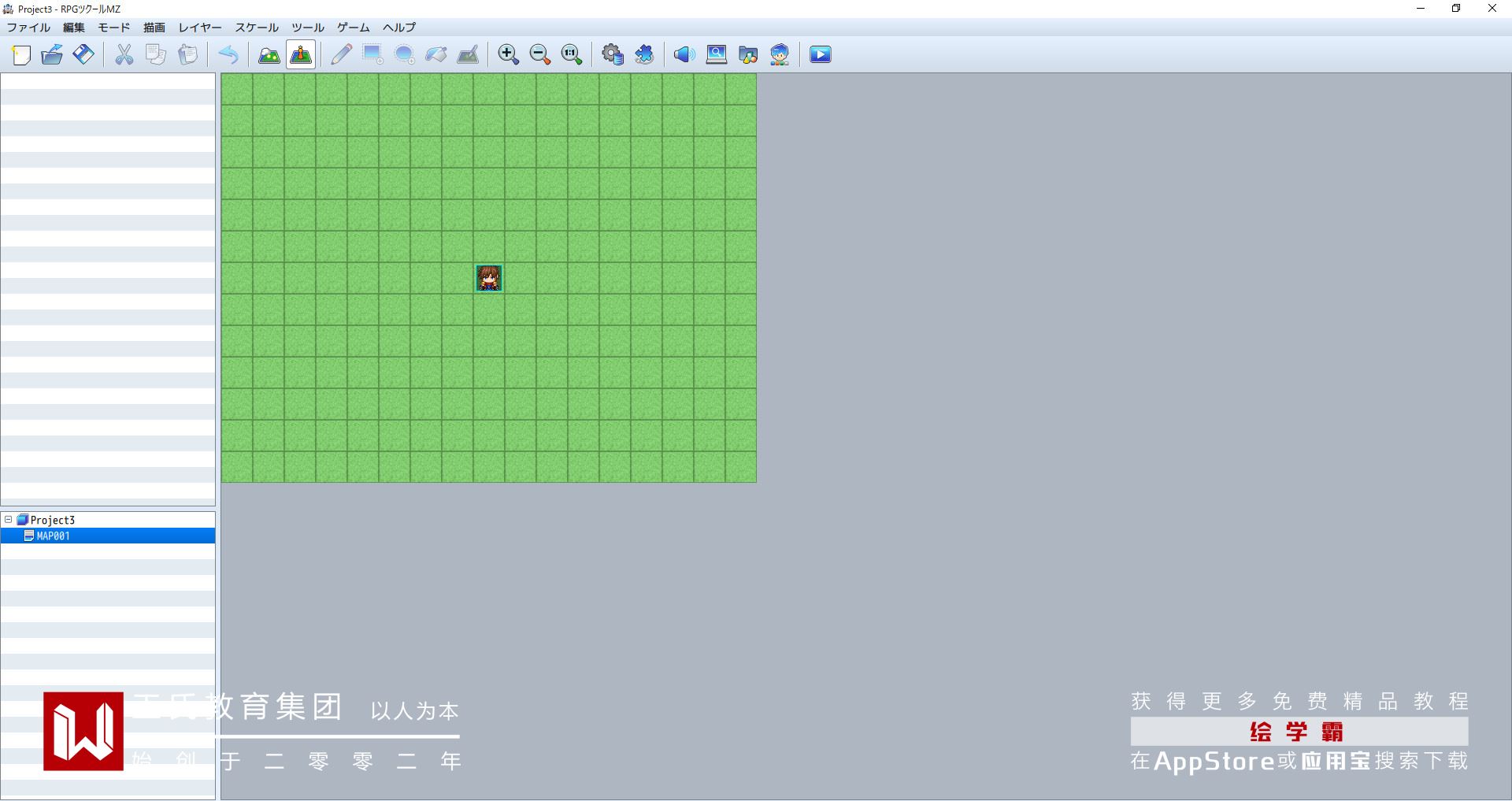
Task: Open the ツール menu
Action: pos(308,28)
